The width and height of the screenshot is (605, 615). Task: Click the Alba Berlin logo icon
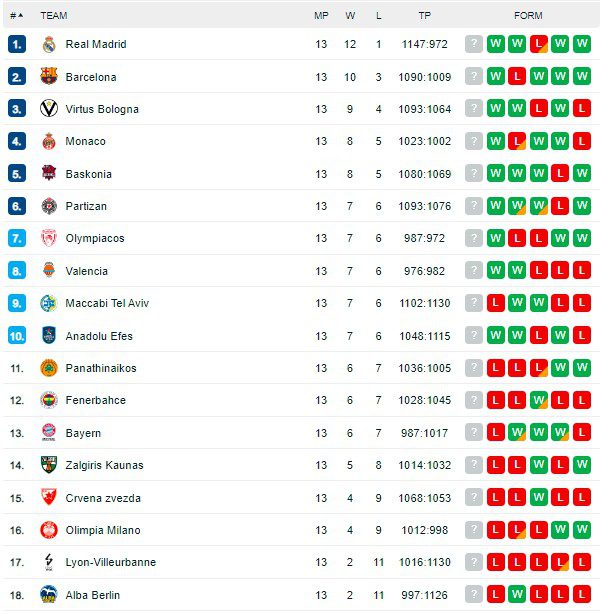(x=48, y=595)
